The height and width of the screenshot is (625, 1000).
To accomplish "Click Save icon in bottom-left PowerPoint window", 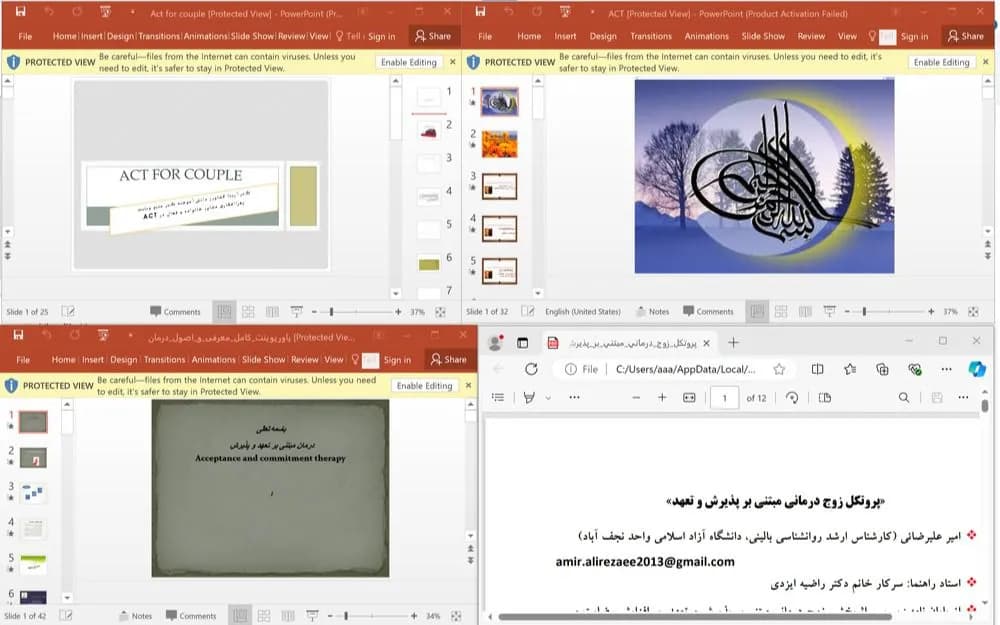I will 18,335.
